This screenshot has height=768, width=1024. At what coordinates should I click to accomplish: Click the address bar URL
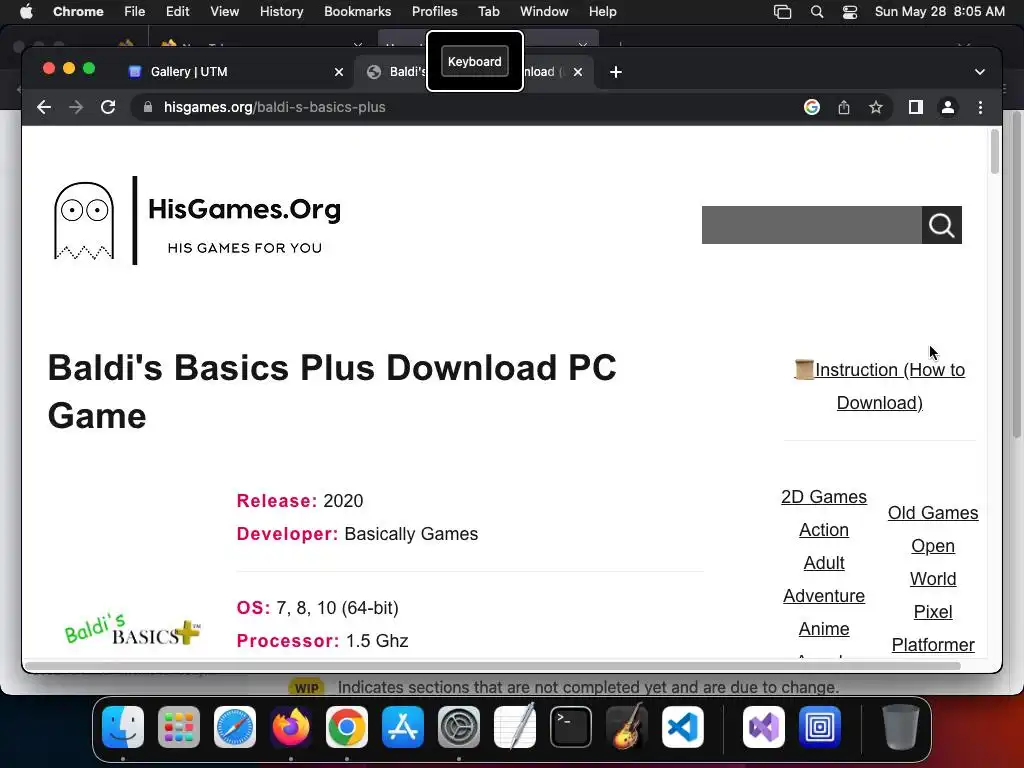274,107
